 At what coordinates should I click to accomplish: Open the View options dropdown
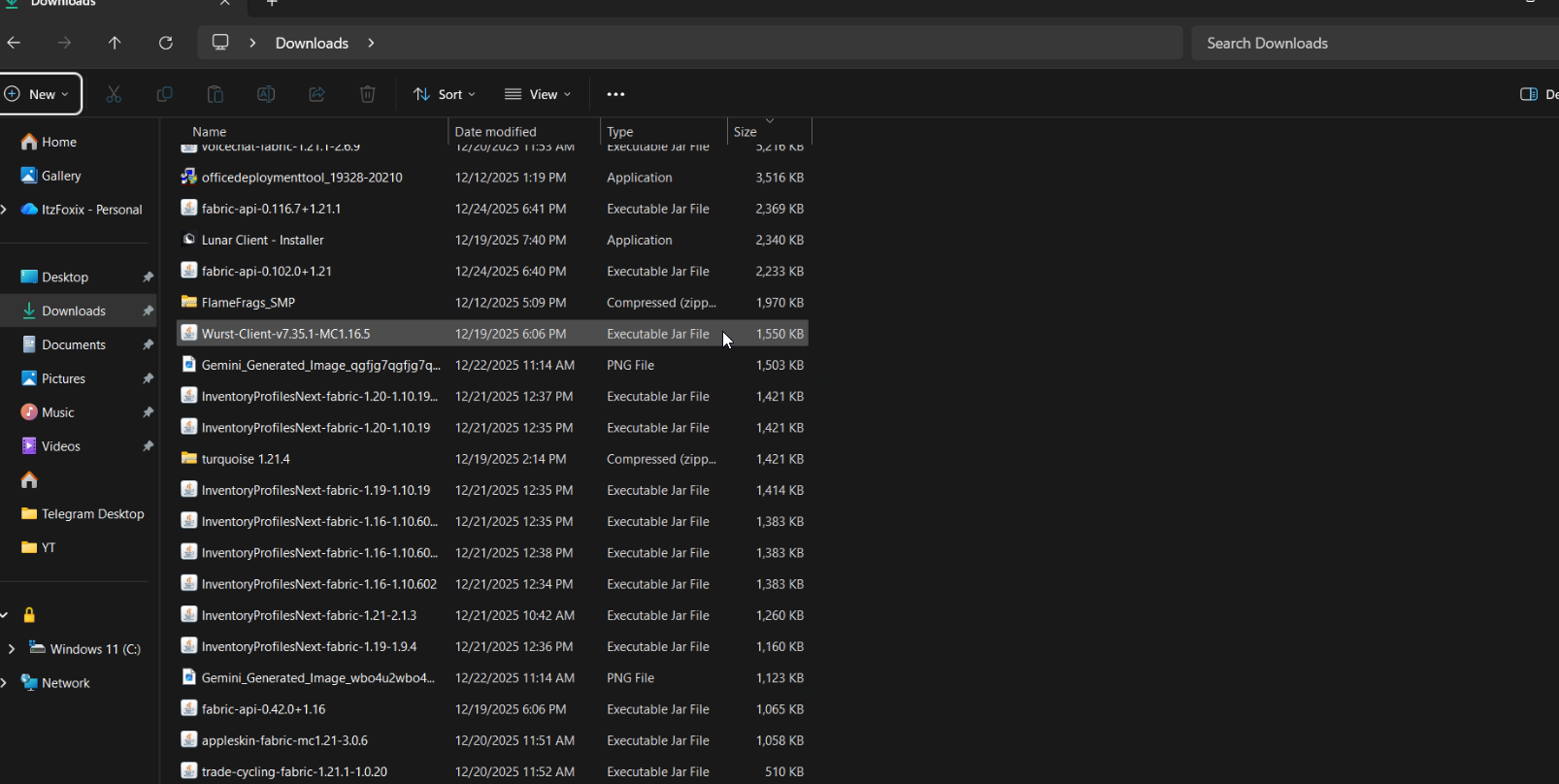click(537, 94)
